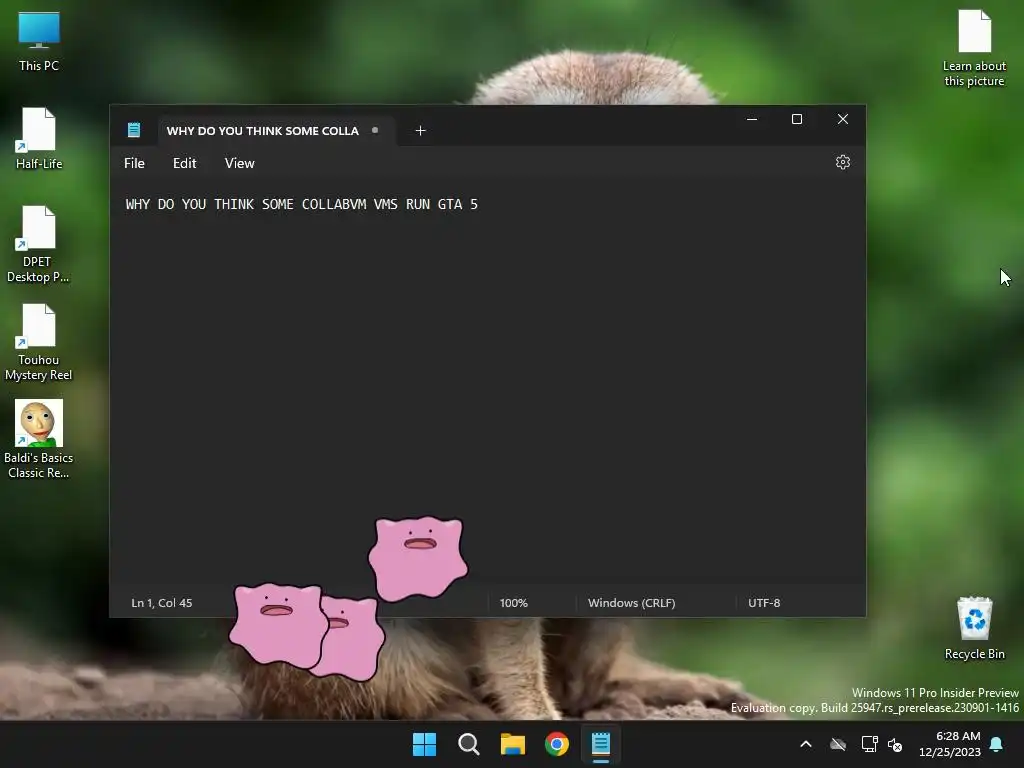The height and width of the screenshot is (768, 1024).
Task: Open the View menu
Action: point(240,163)
